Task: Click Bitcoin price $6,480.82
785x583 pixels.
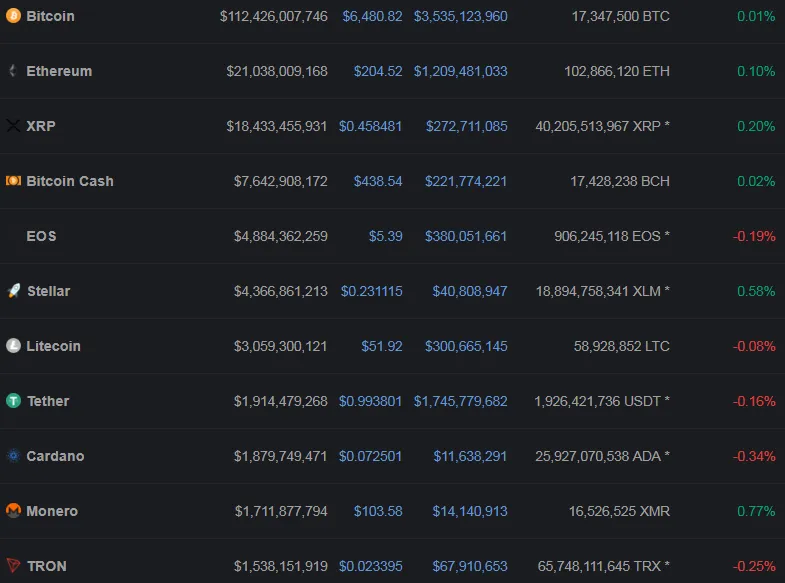Action: pos(372,16)
